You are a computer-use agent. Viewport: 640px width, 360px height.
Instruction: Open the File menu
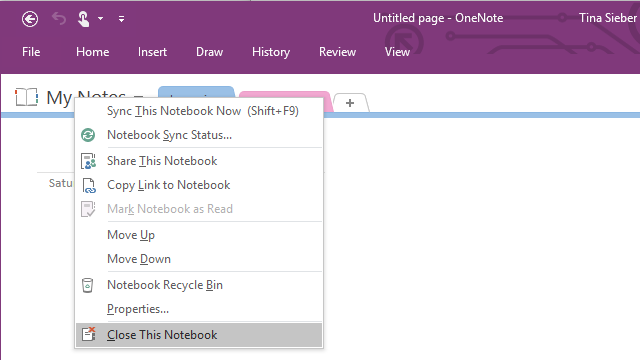pos(31,52)
